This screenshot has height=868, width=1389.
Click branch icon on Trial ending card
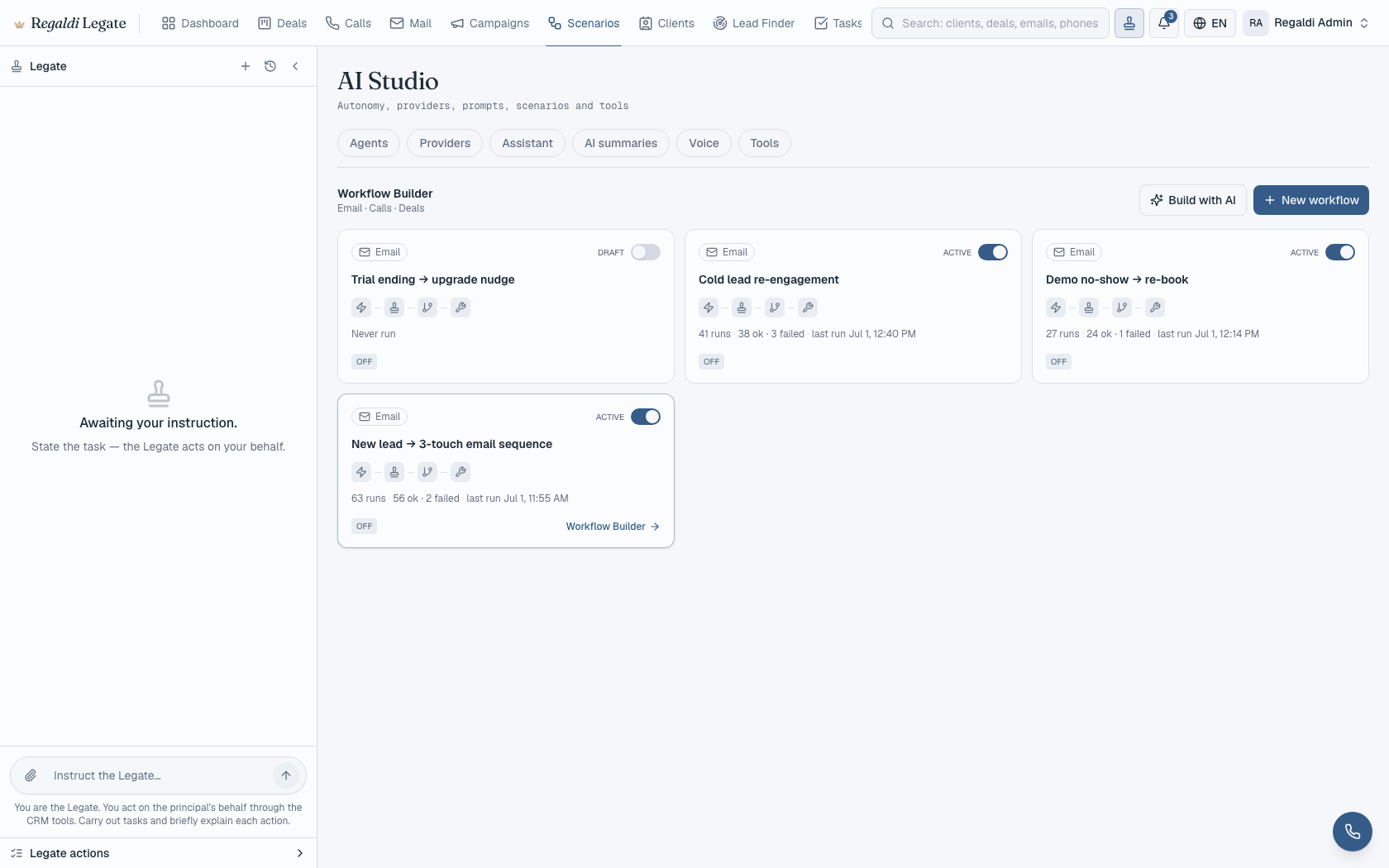click(x=427, y=308)
